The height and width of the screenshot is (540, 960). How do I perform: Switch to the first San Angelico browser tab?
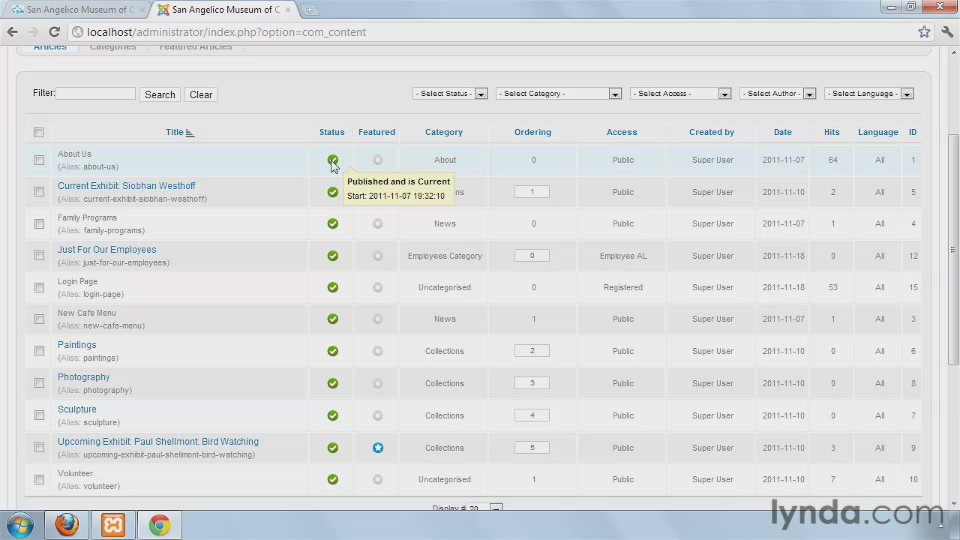(x=80, y=10)
